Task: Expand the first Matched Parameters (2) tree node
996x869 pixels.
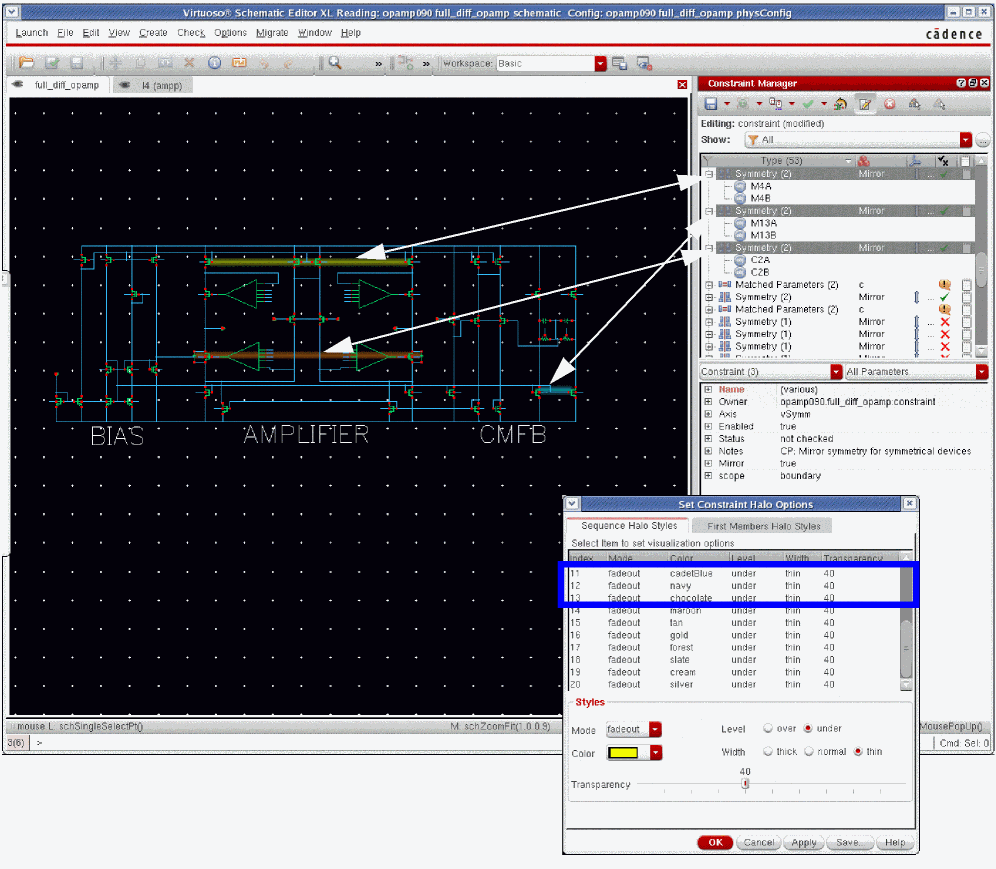Action: [x=708, y=285]
